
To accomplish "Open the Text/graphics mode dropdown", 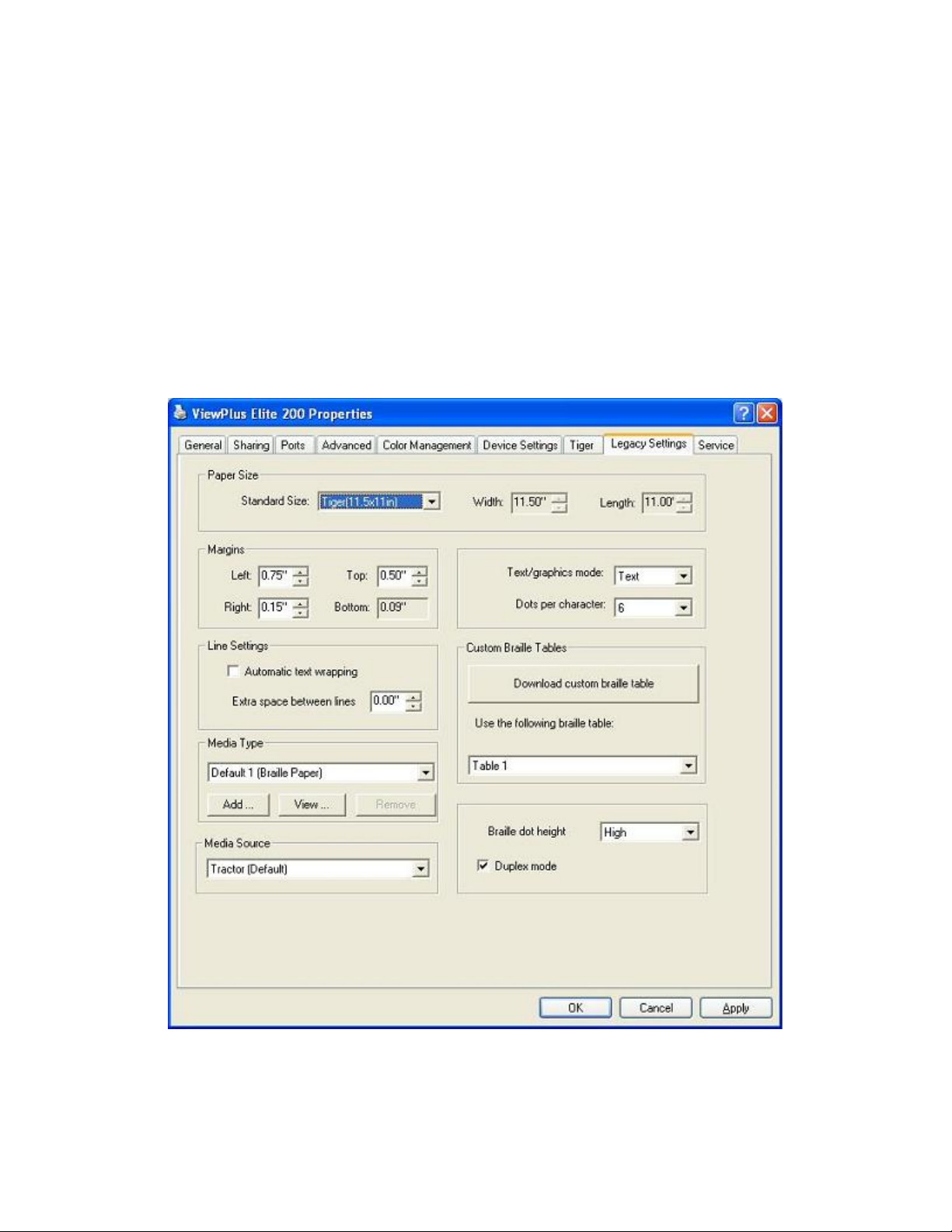I will [x=683, y=576].
